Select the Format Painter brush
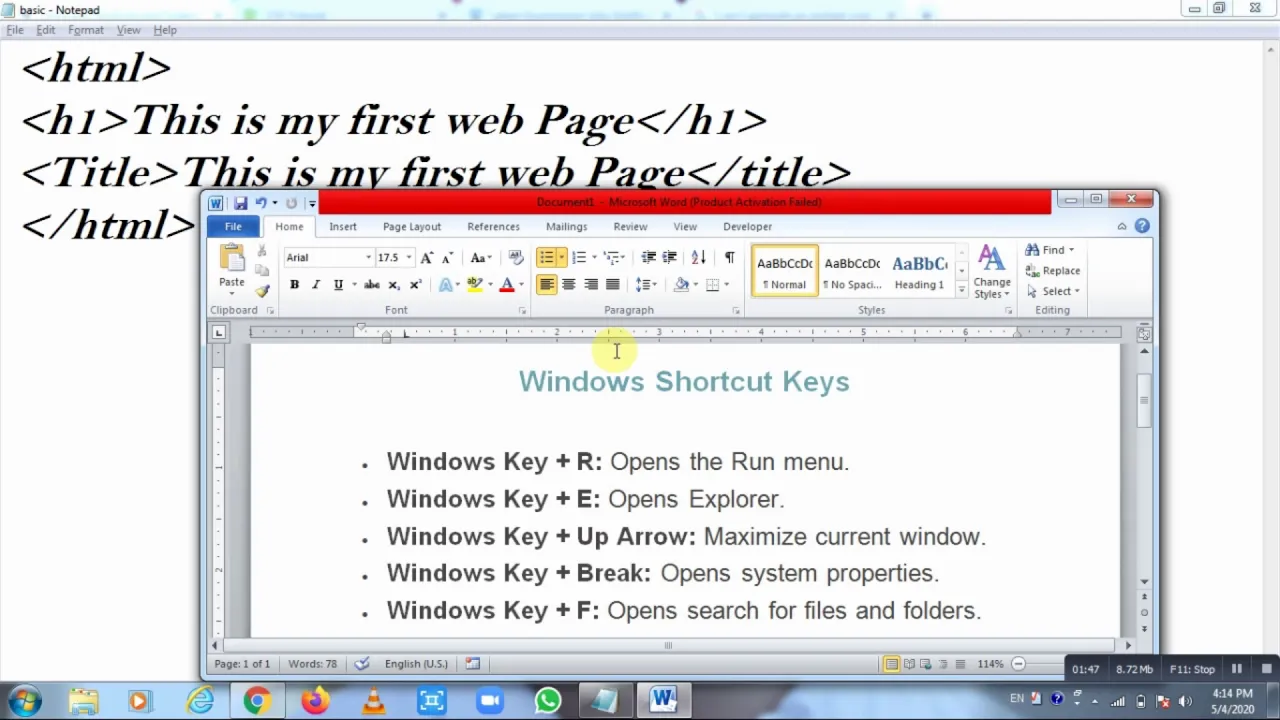The height and width of the screenshot is (720, 1280). coord(262,290)
